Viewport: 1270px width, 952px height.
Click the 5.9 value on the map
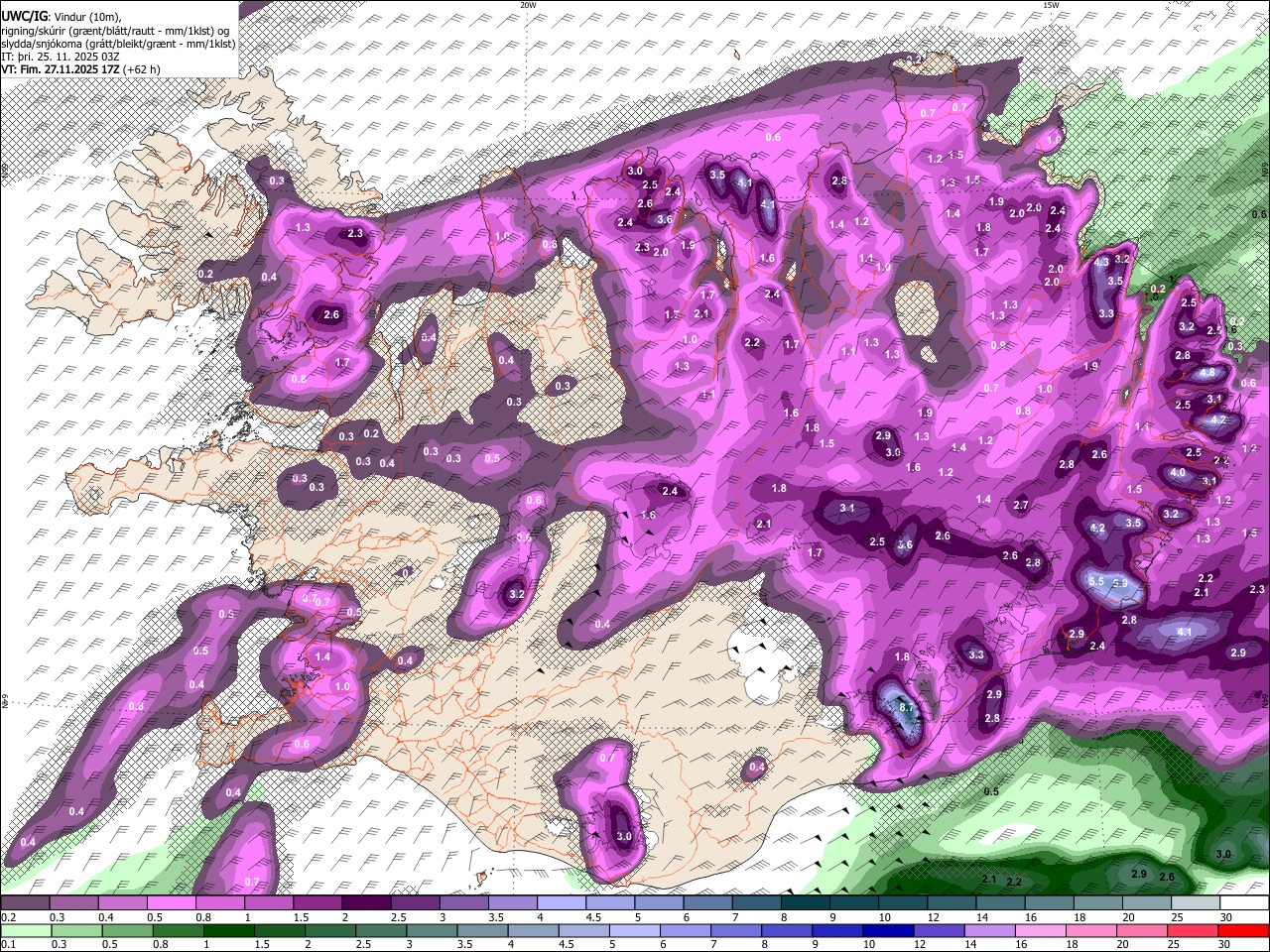1120,583
